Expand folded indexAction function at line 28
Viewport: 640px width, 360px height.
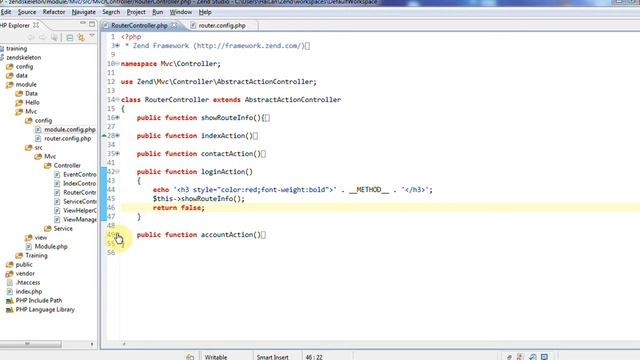coord(118,136)
